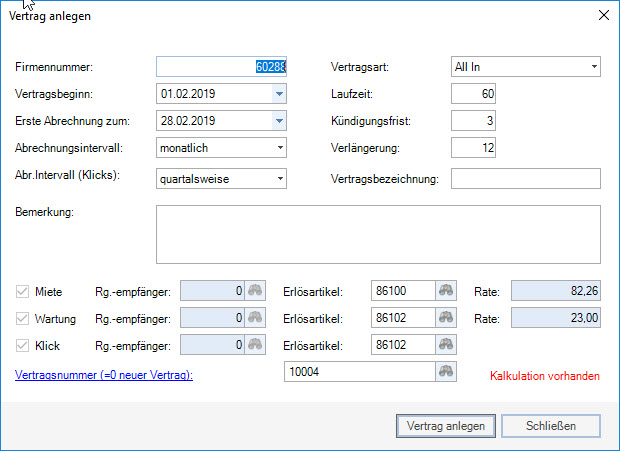Toggle the Wartung checkbox

click(23, 318)
